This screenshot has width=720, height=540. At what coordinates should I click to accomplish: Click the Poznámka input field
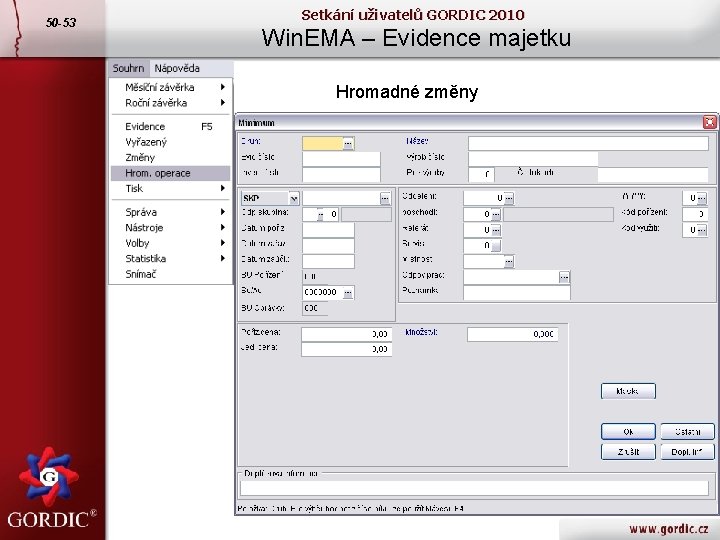pos(517,292)
